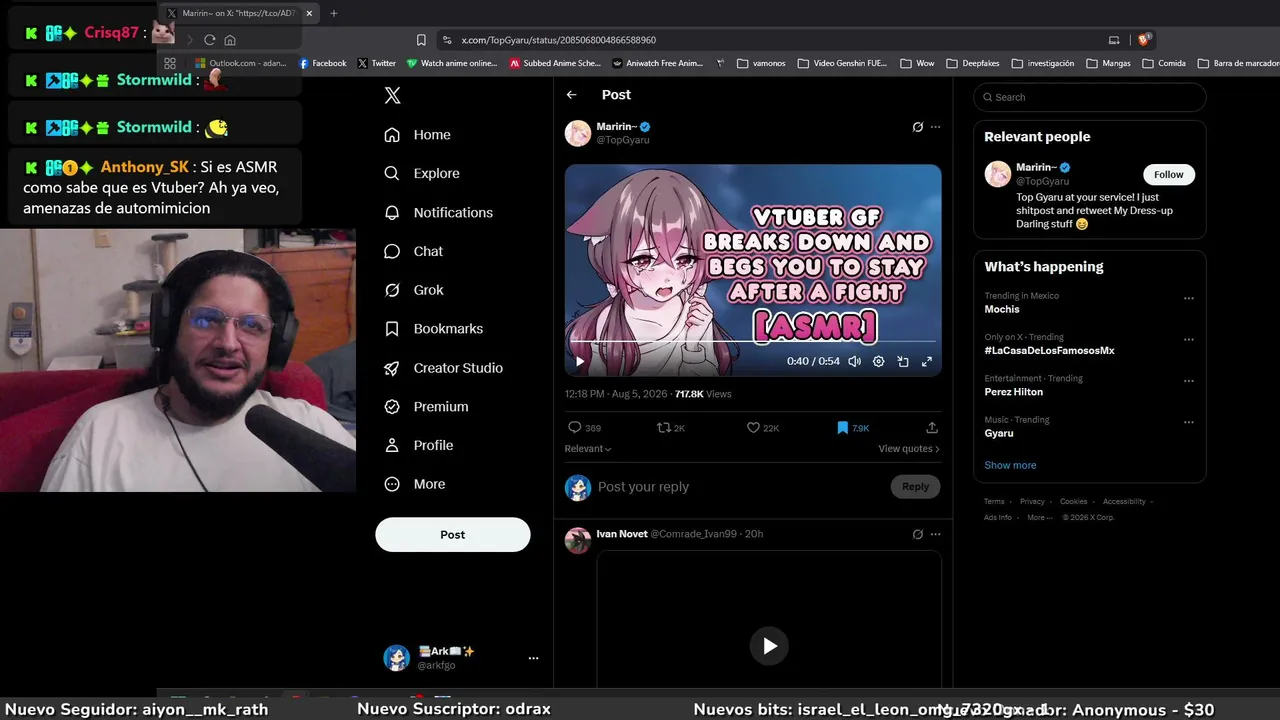This screenshot has width=1280, height=720.
Task: Click the white Post button in the sidebar
Action: tap(453, 534)
